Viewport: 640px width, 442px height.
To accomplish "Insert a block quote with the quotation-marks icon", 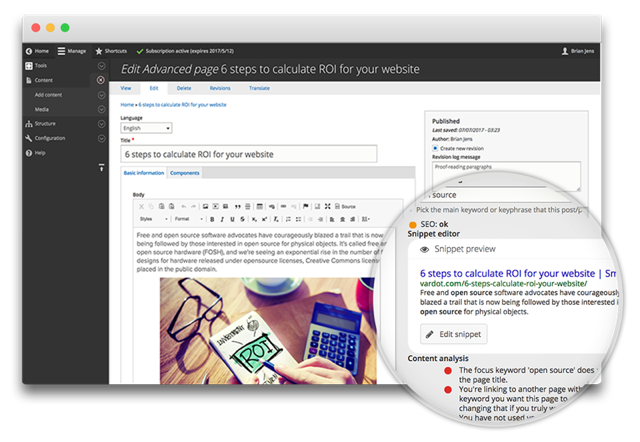I will pyautogui.click(x=237, y=207).
